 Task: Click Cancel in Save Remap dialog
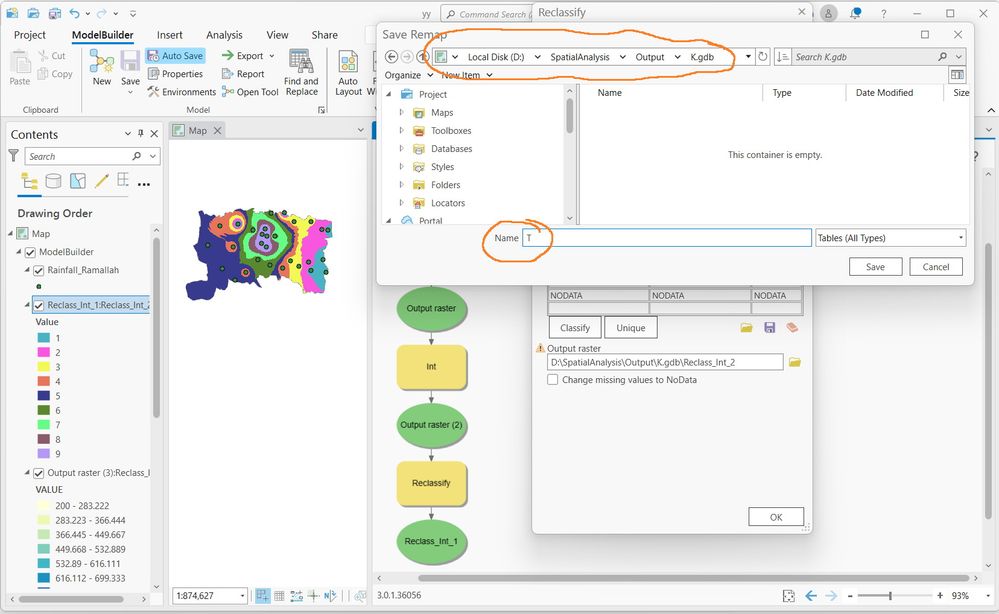[935, 267]
